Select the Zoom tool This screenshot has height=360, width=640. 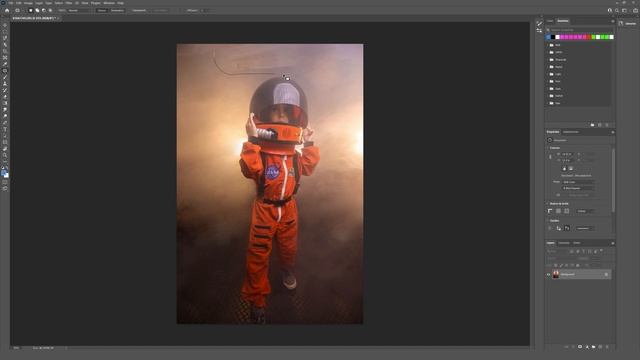coord(5,156)
